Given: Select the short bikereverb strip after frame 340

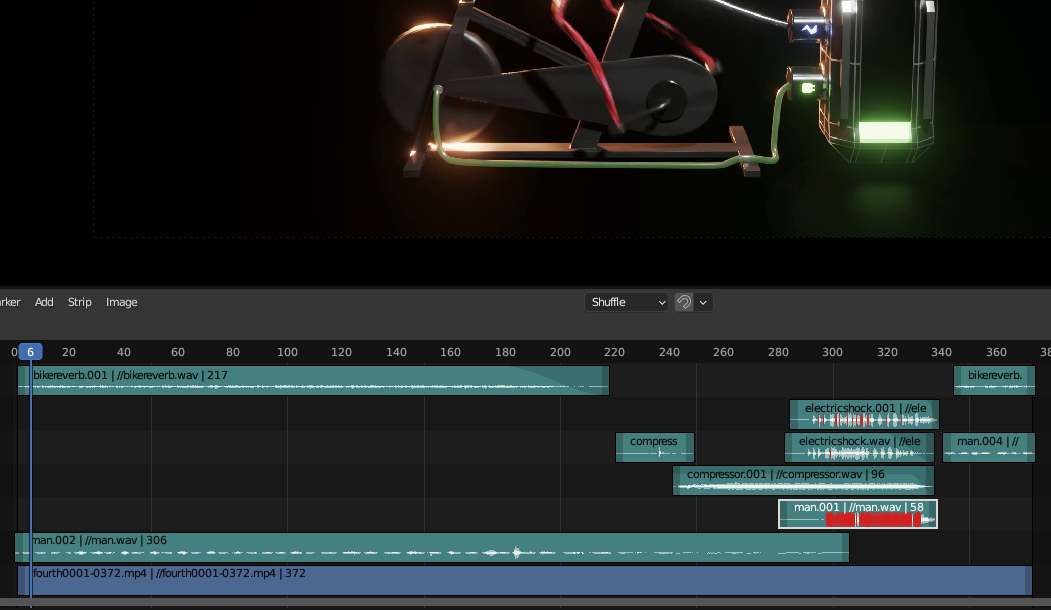Looking at the screenshot, I should click(994, 380).
